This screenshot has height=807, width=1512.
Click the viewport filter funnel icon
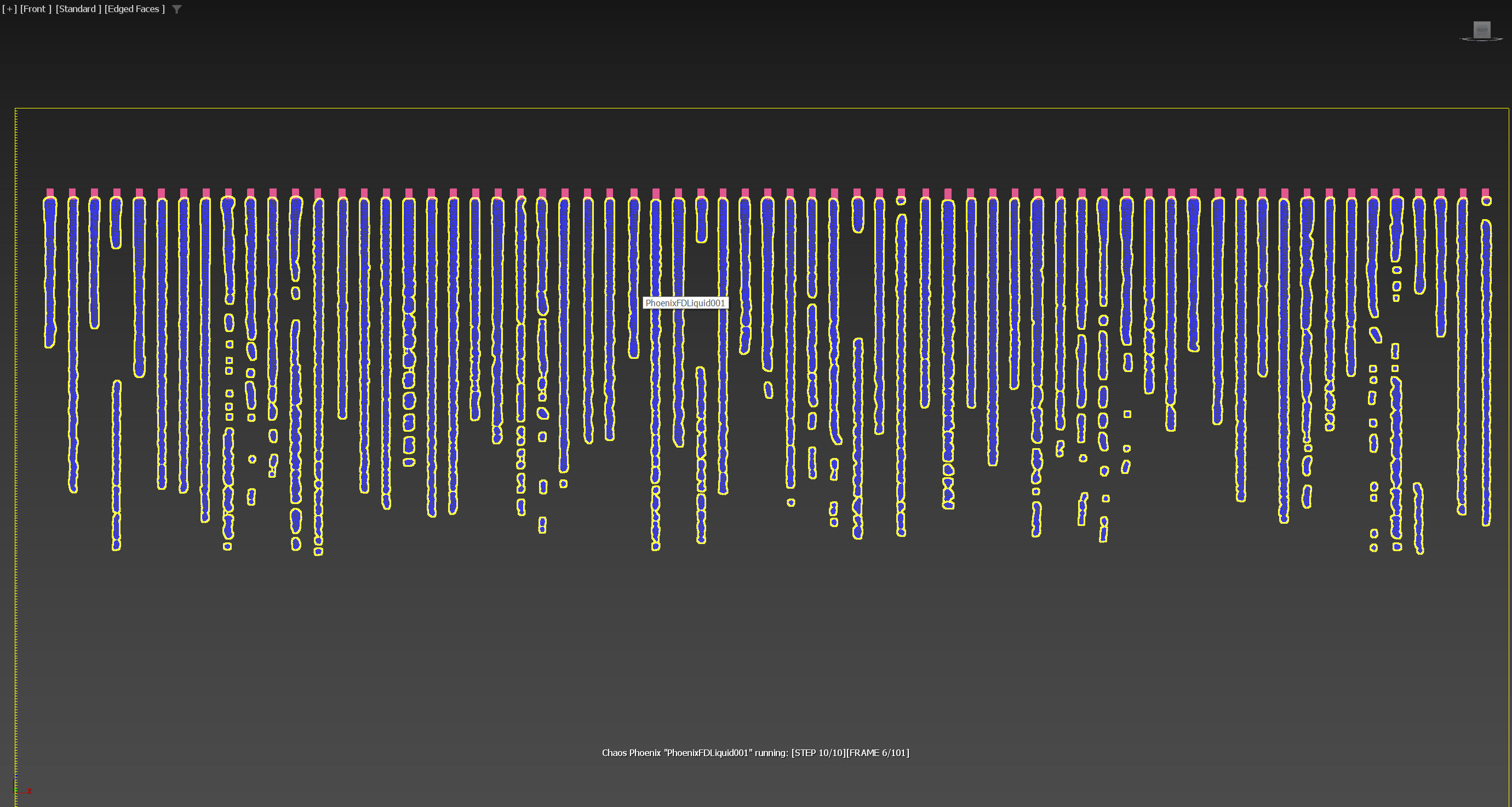tap(176, 9)
